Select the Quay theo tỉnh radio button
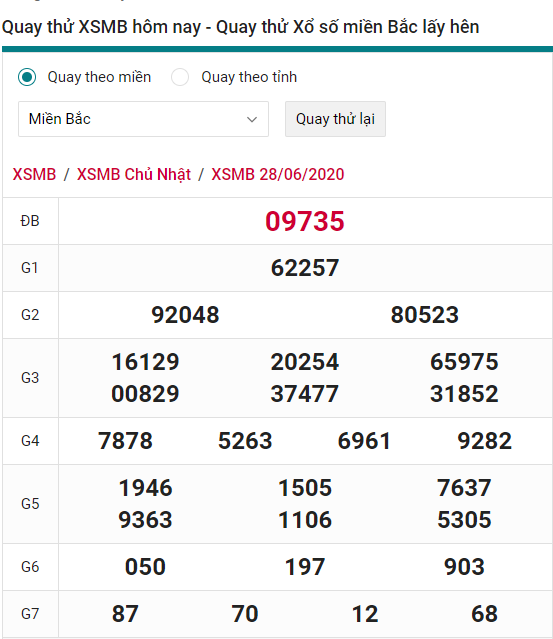The height and width of the screenshot is (639, 553). (x=180, y=77)
